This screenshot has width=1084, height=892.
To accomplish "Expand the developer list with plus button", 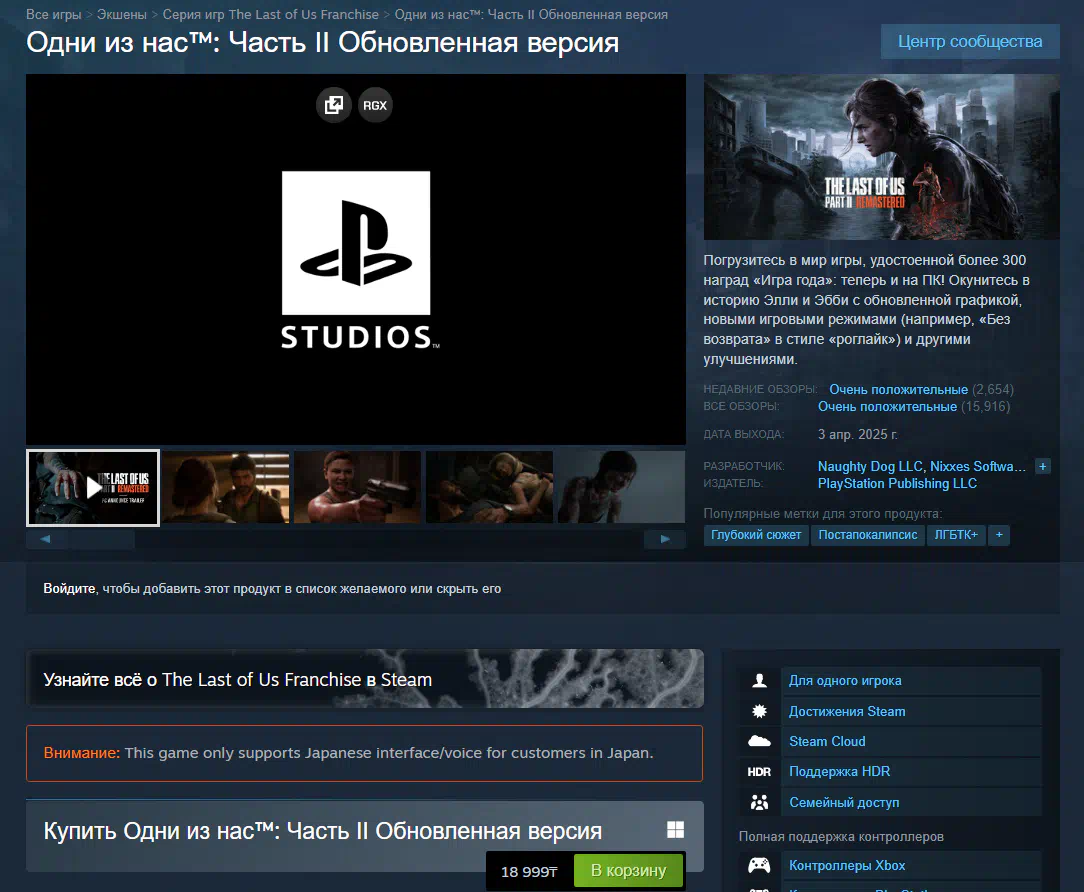I will [x=1043, y=466].
